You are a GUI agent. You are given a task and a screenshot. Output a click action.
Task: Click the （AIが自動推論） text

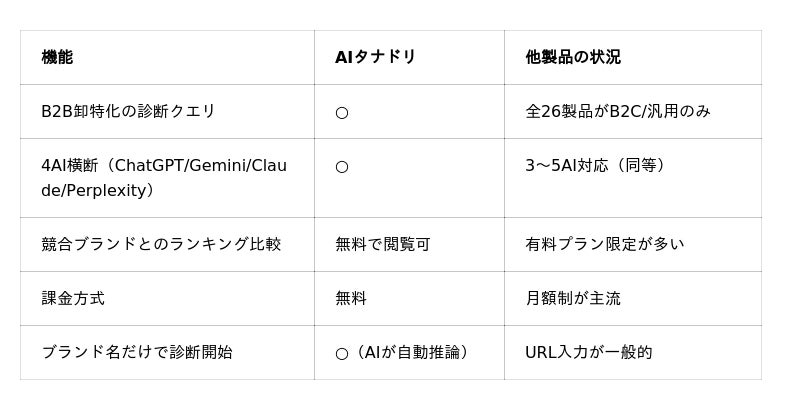click(x=410, y=352)
